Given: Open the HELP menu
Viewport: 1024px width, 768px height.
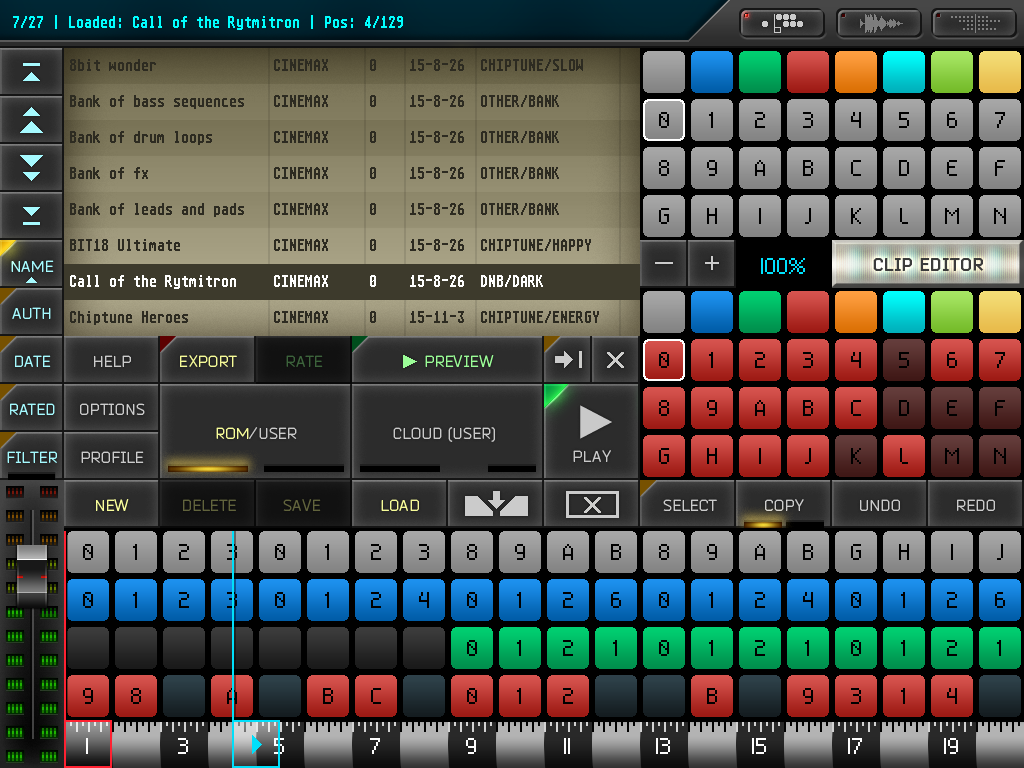Looking at the screenshot, I should tap(112, 360).
